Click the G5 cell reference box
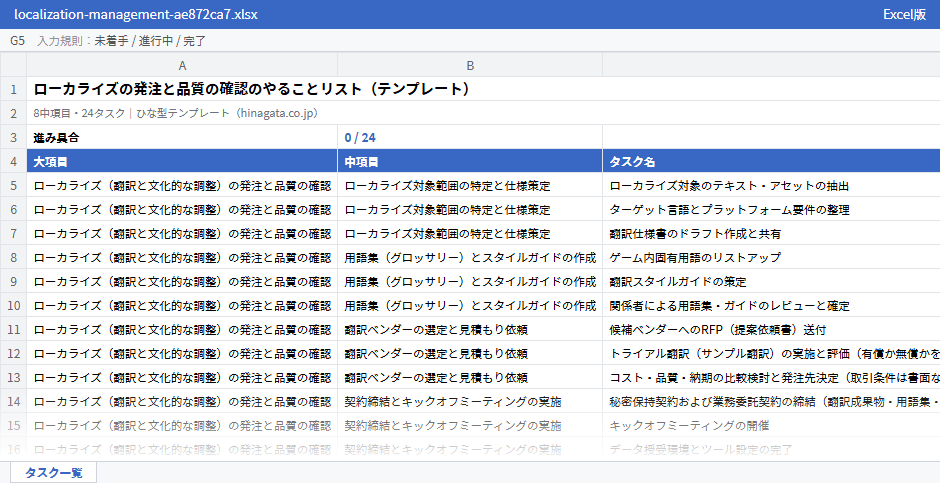 point(17,41)
